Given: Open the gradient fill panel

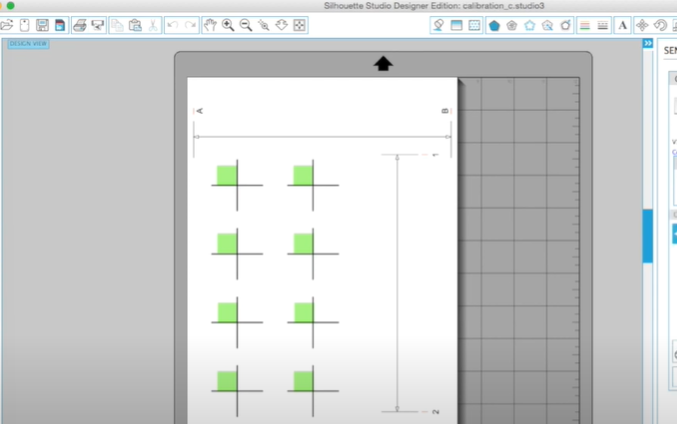Looking at the screenshot, I should pyautogui.click(x=456, y=25).
